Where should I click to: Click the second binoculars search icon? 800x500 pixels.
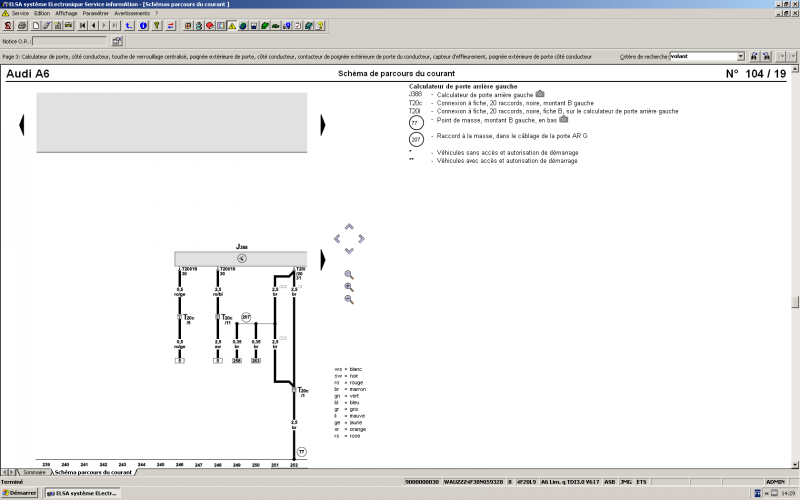click(766, 56)
